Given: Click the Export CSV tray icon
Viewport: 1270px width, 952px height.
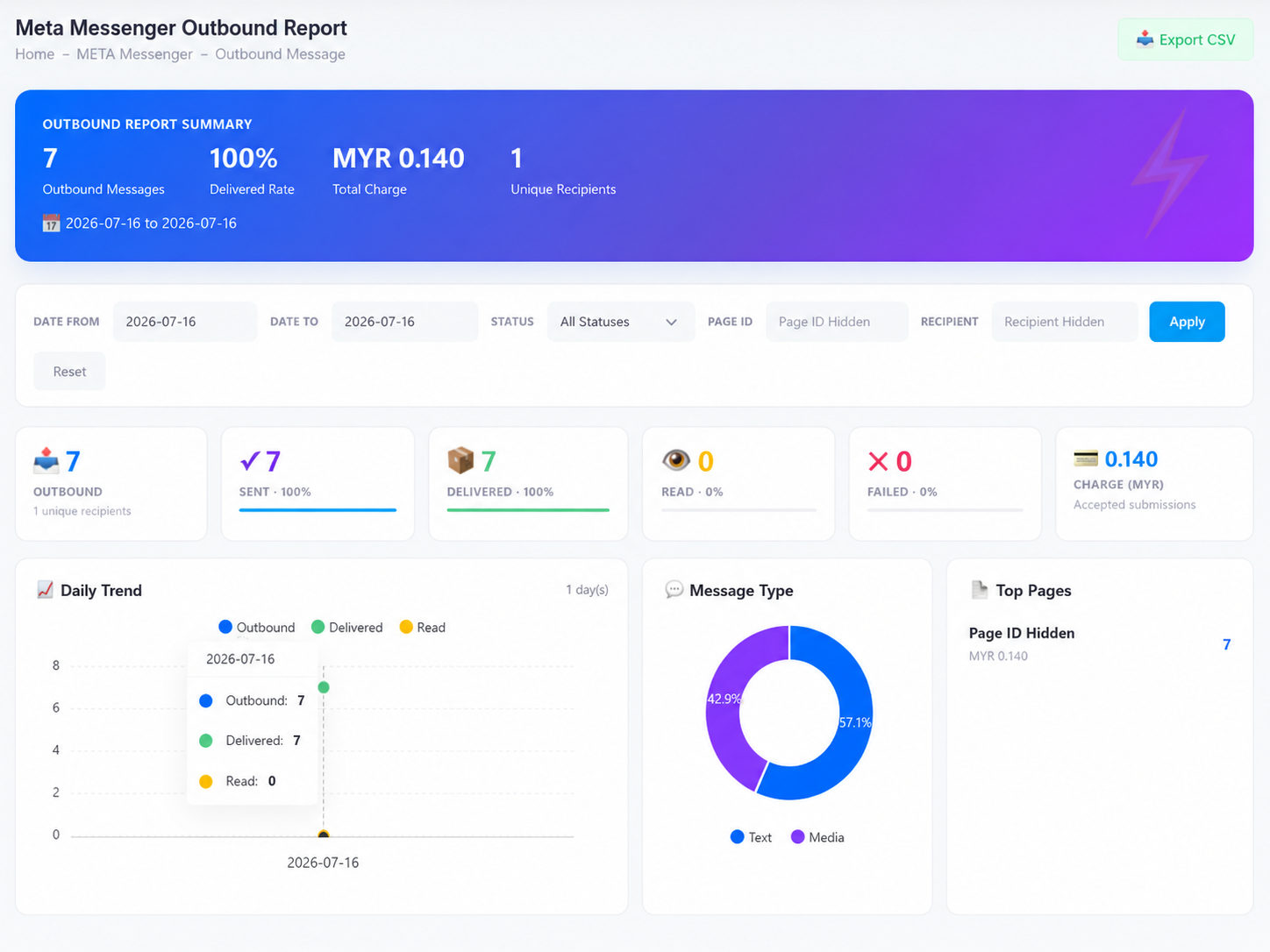Looking at the screenshot, I should click(x=1145, y=39).
